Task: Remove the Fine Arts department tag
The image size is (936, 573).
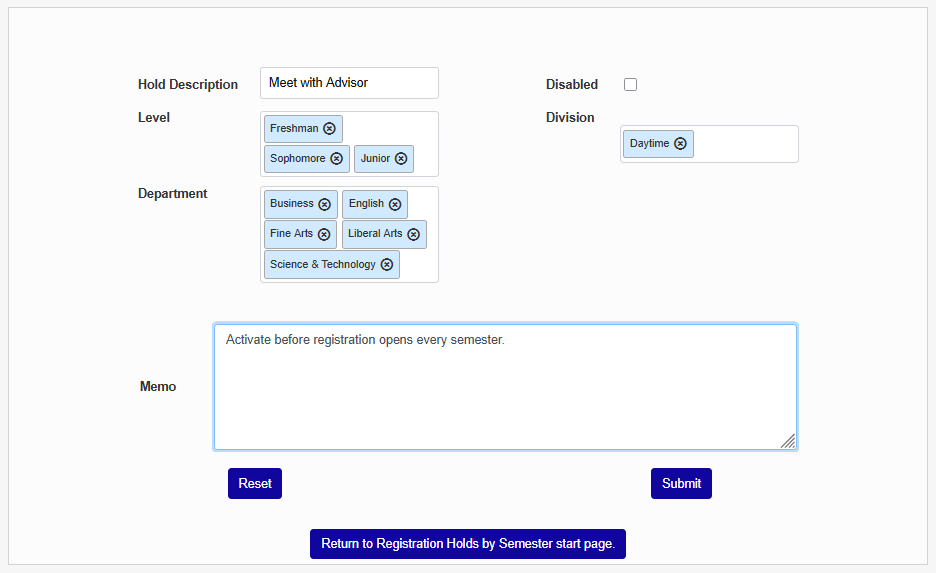Action: [x=323, y=234]
